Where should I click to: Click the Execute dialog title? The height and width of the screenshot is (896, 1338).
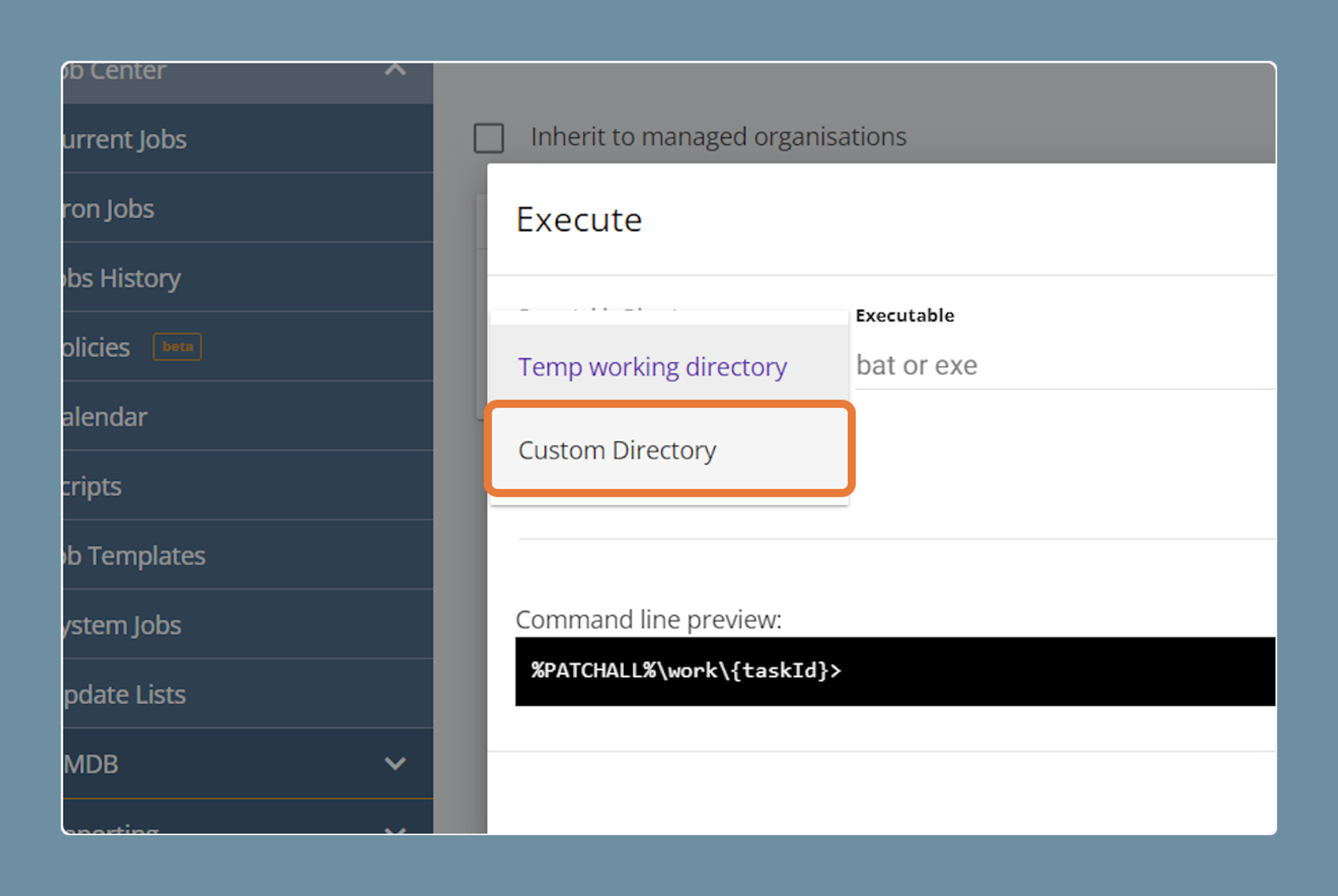(x=579, y=219)
